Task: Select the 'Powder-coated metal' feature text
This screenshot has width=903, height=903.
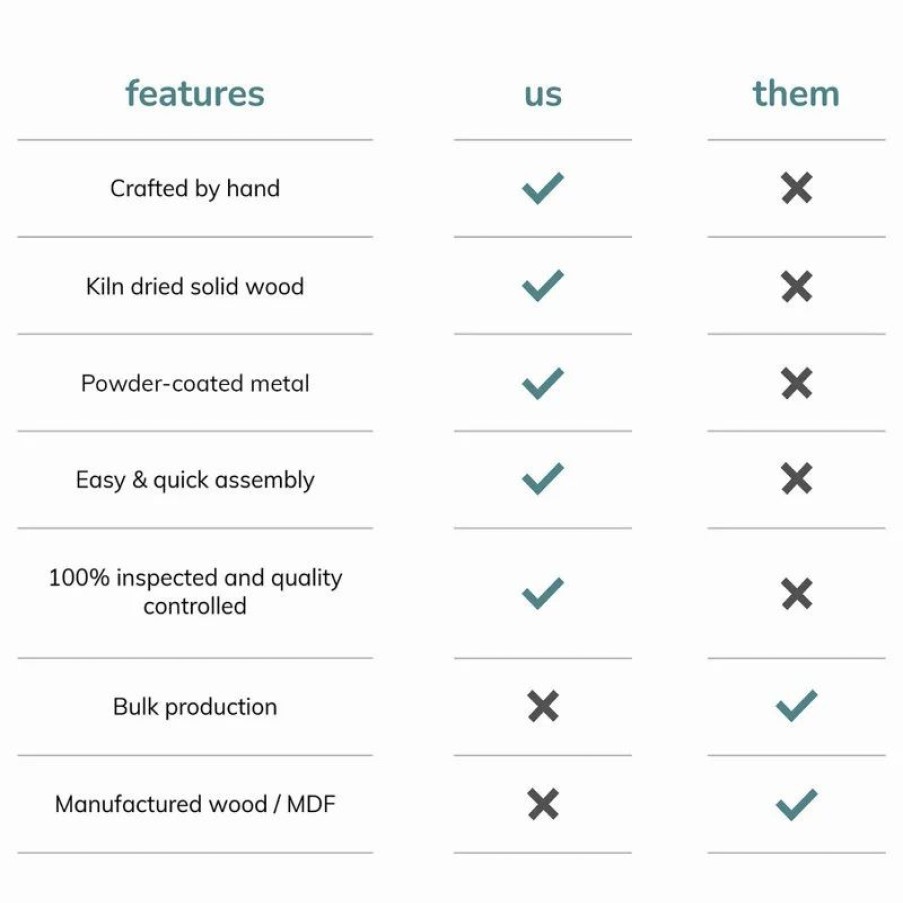Action: (x=195, y=384)
